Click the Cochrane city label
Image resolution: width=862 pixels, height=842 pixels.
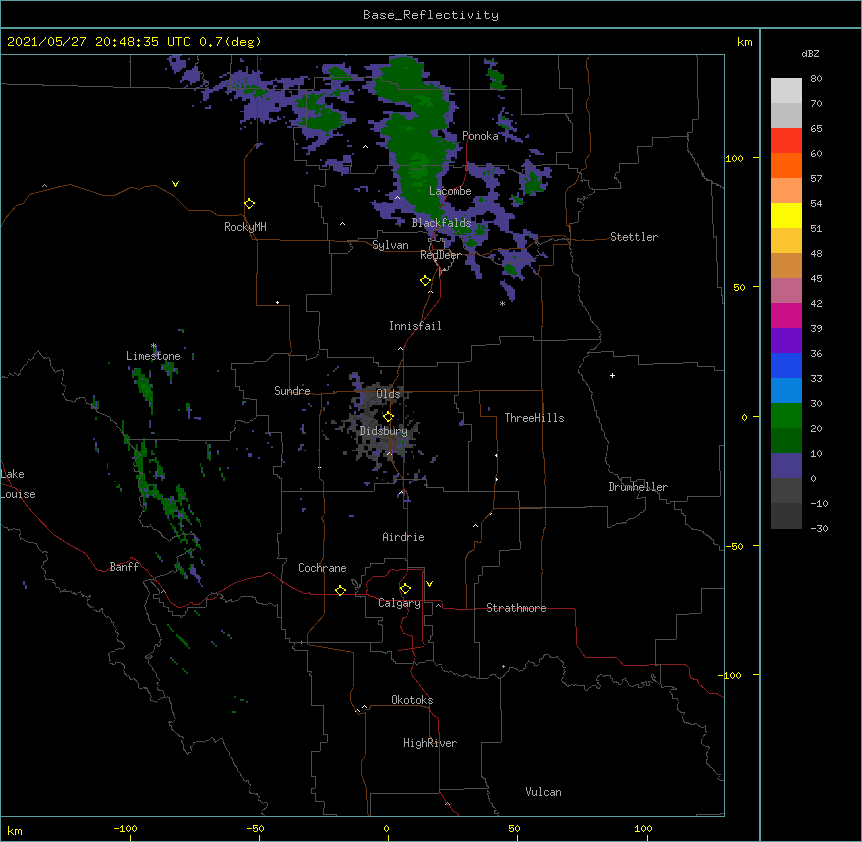[x=322, y=568]
